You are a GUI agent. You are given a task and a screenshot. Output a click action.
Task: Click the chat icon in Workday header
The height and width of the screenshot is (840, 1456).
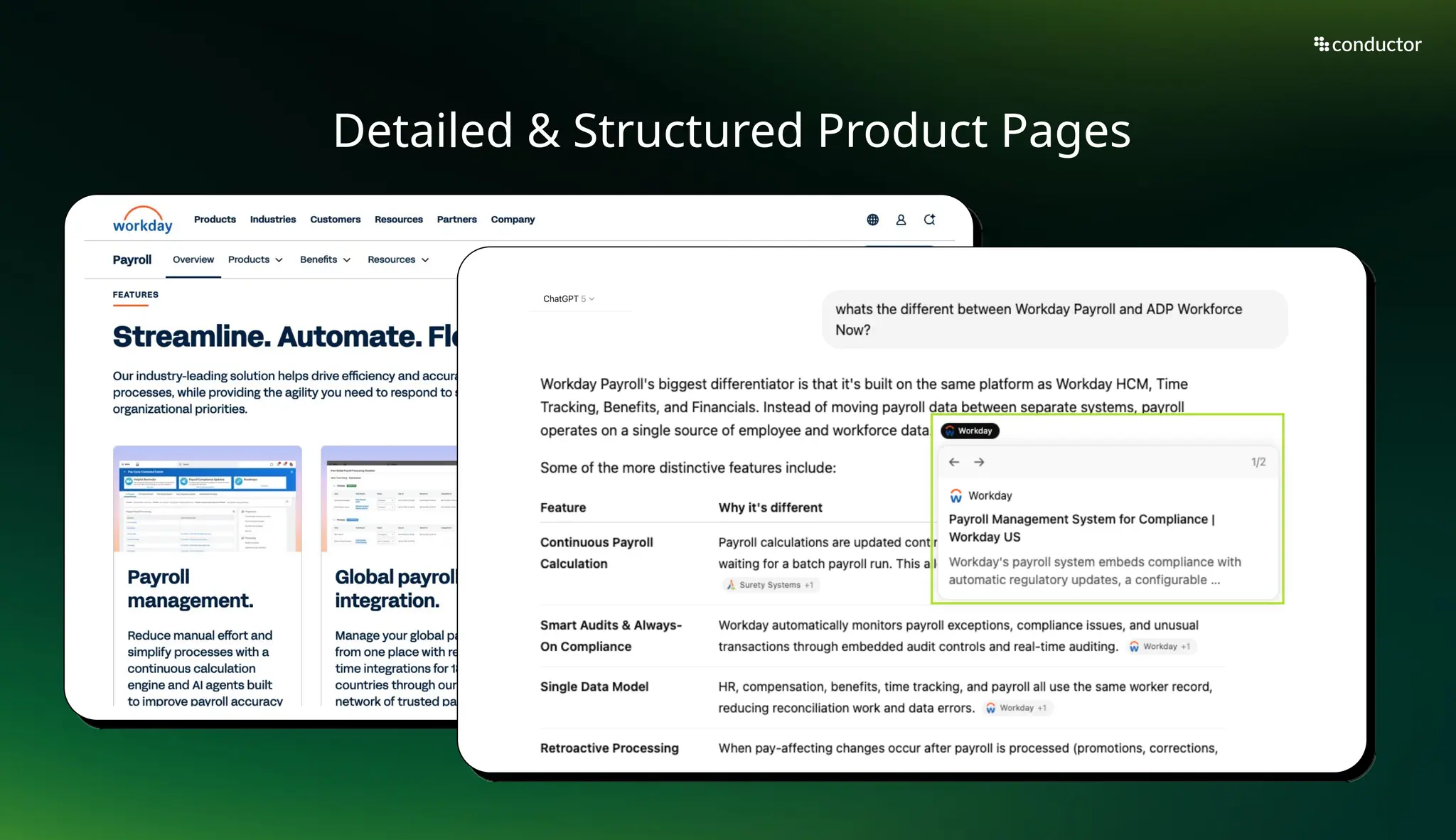(x=929, y=220)
